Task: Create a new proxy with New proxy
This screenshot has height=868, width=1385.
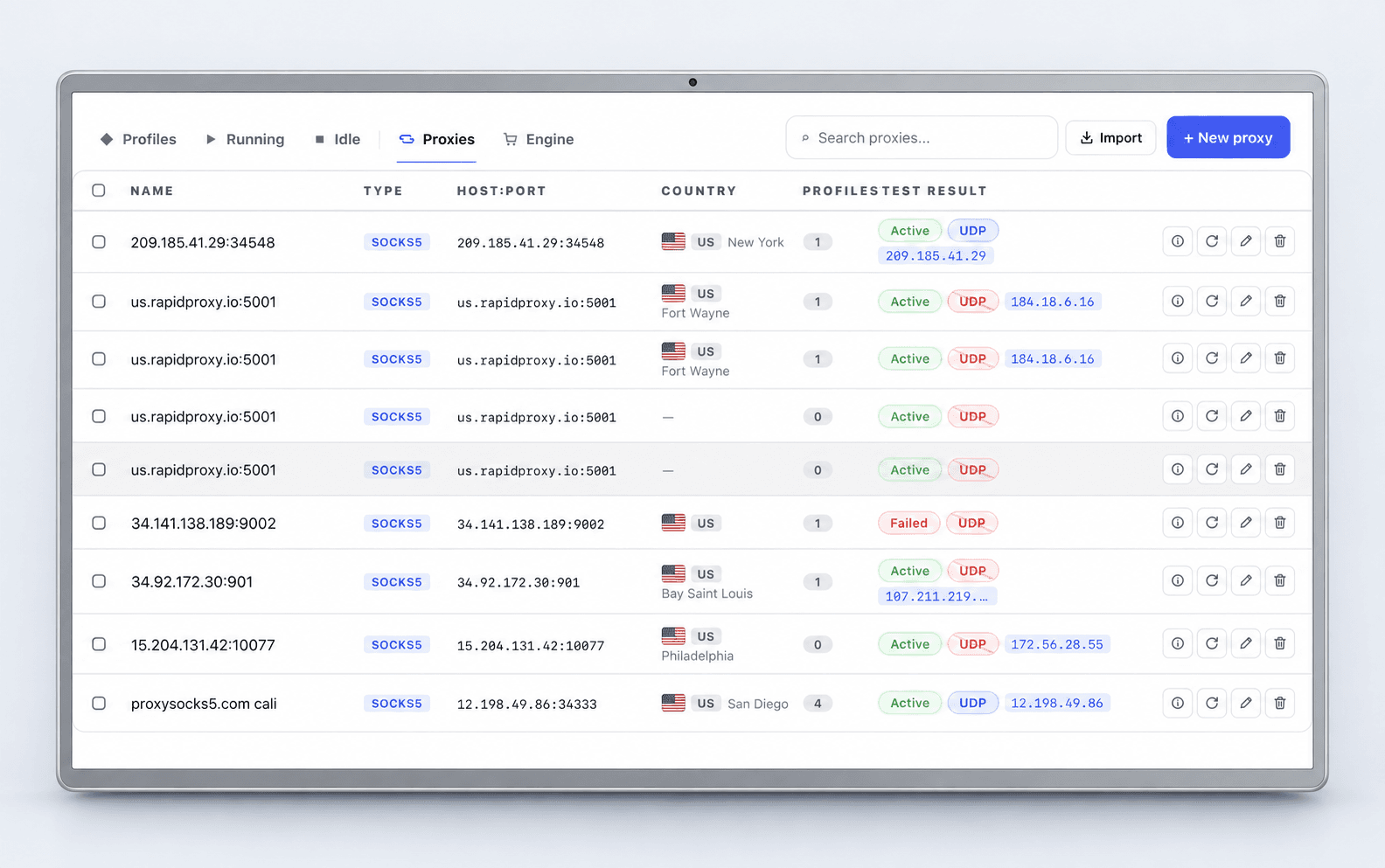Action: (x=1228, y=137)
